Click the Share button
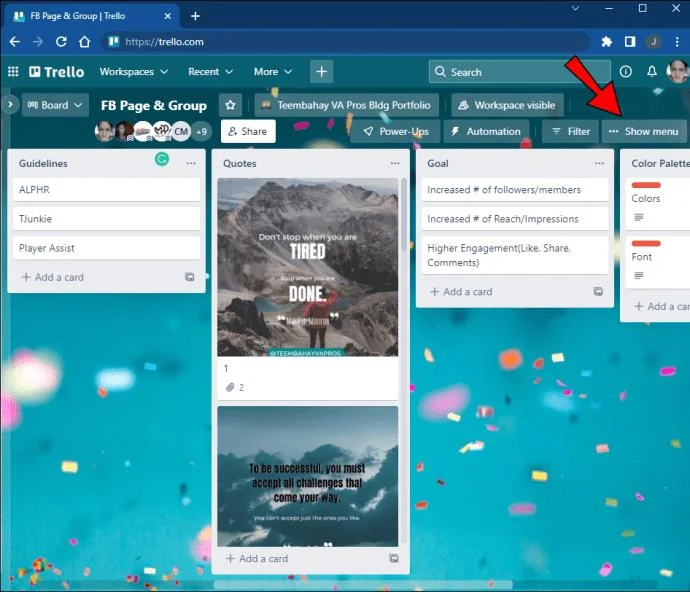The height and width of the screenshot is (592, 690). [248, 131]
